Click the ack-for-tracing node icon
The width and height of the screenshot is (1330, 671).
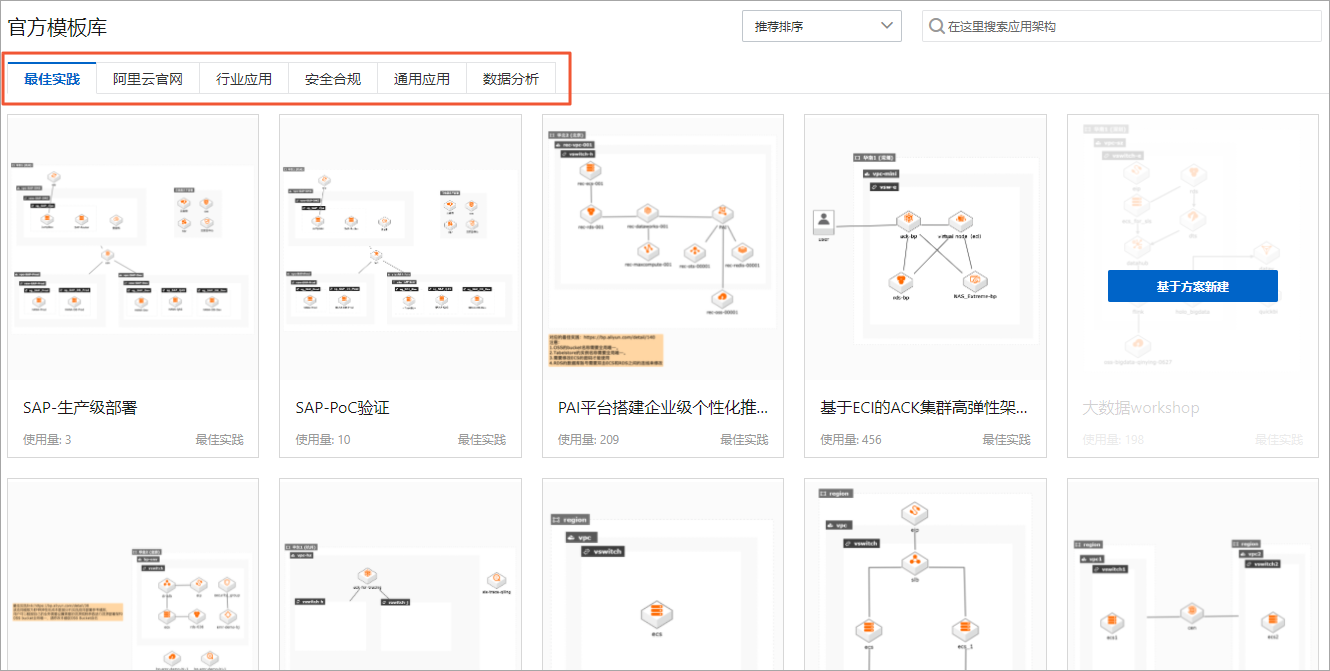point(369,576)
